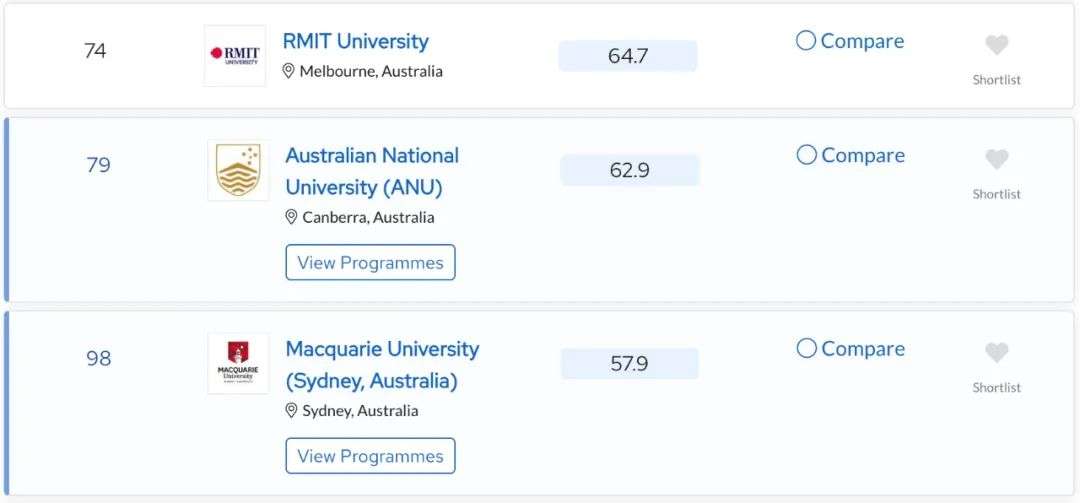View Programmes for Australian National University
This screenshot has height=503, width=1080.
[370, 263]
